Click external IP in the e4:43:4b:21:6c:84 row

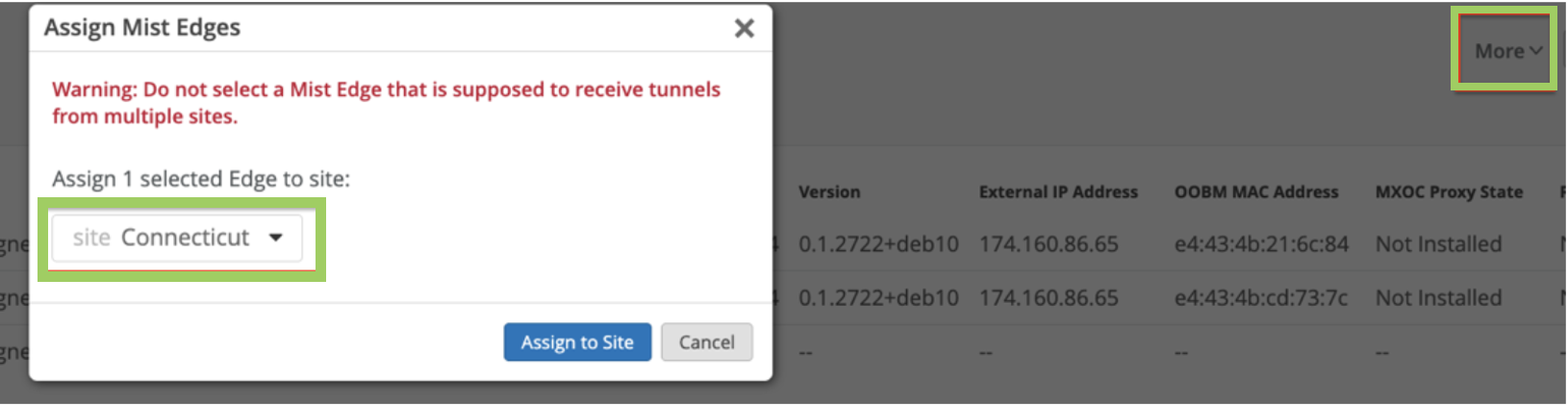coord(1049,244)
